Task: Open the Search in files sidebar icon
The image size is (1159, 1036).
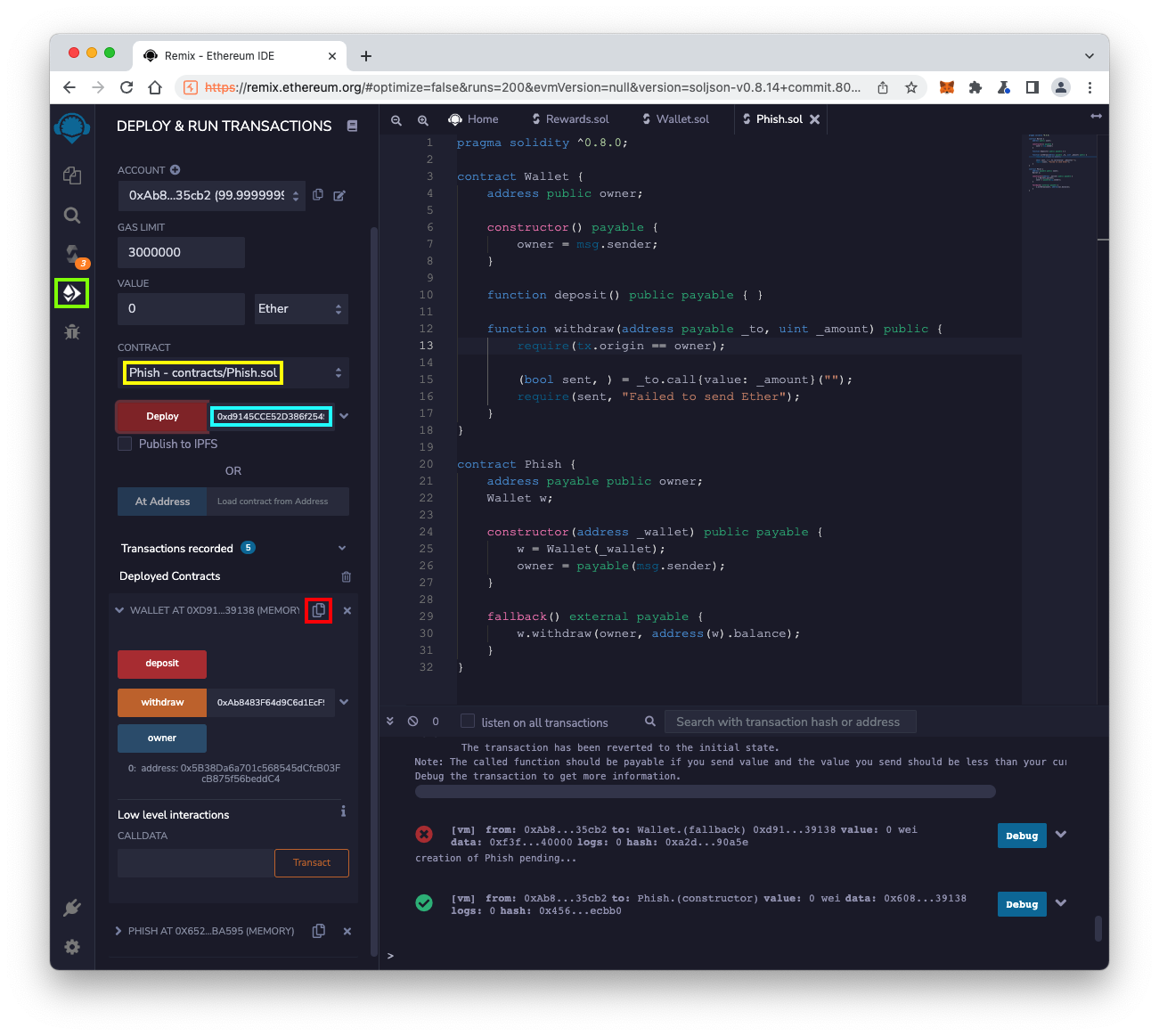Action: pyautogui.click(x=72, y=215)
